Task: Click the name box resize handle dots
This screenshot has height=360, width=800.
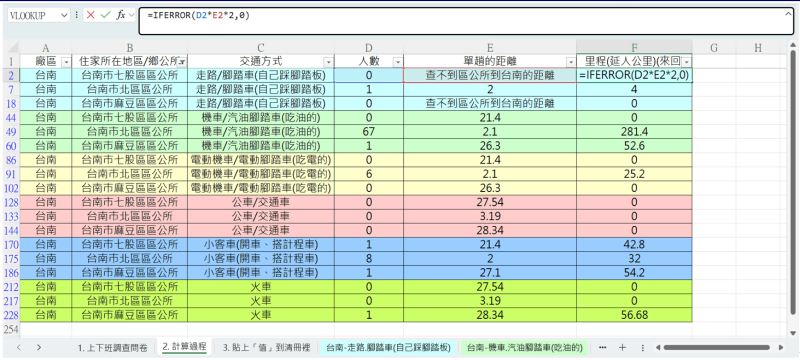Action: 77,15
